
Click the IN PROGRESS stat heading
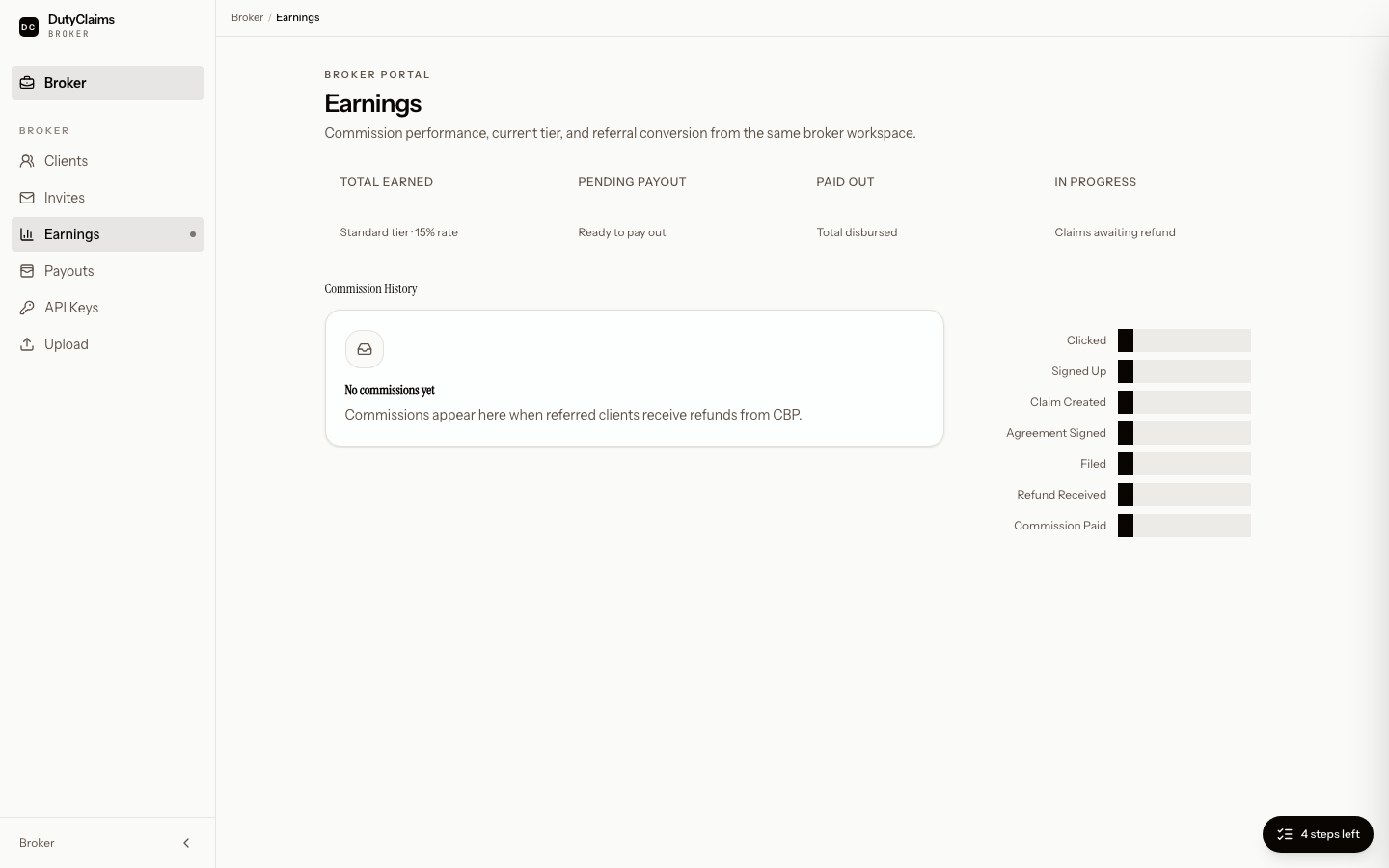1095,182
